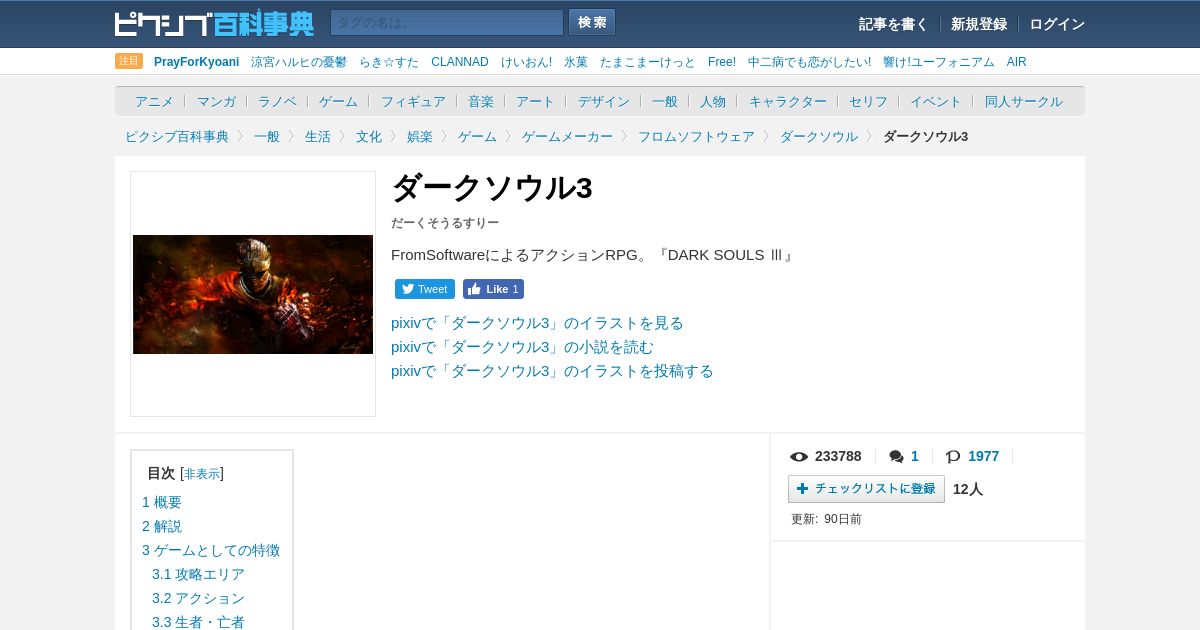Go to 一般 breadcrumb
Viewport: 1200px width, 630px height.
267,136
